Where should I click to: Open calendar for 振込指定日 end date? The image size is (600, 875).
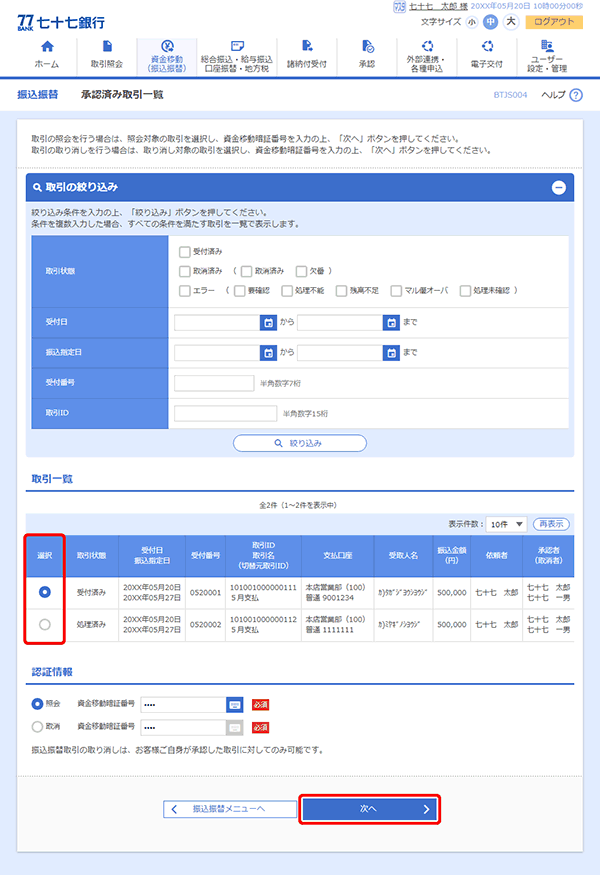coord(391,353)
